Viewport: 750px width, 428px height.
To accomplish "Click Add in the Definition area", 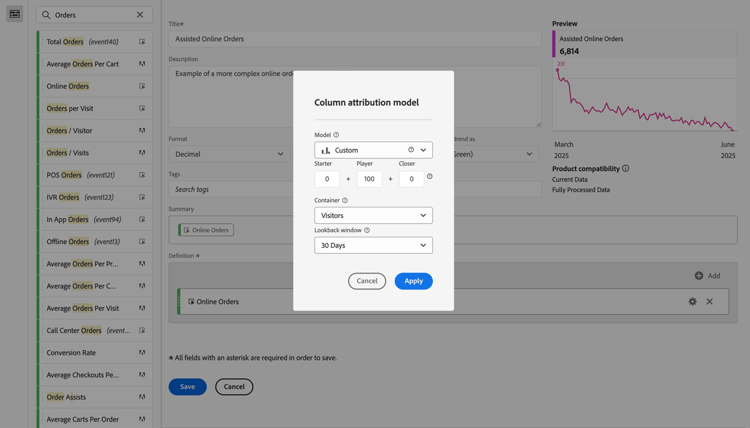I will (x=707, y=275).
